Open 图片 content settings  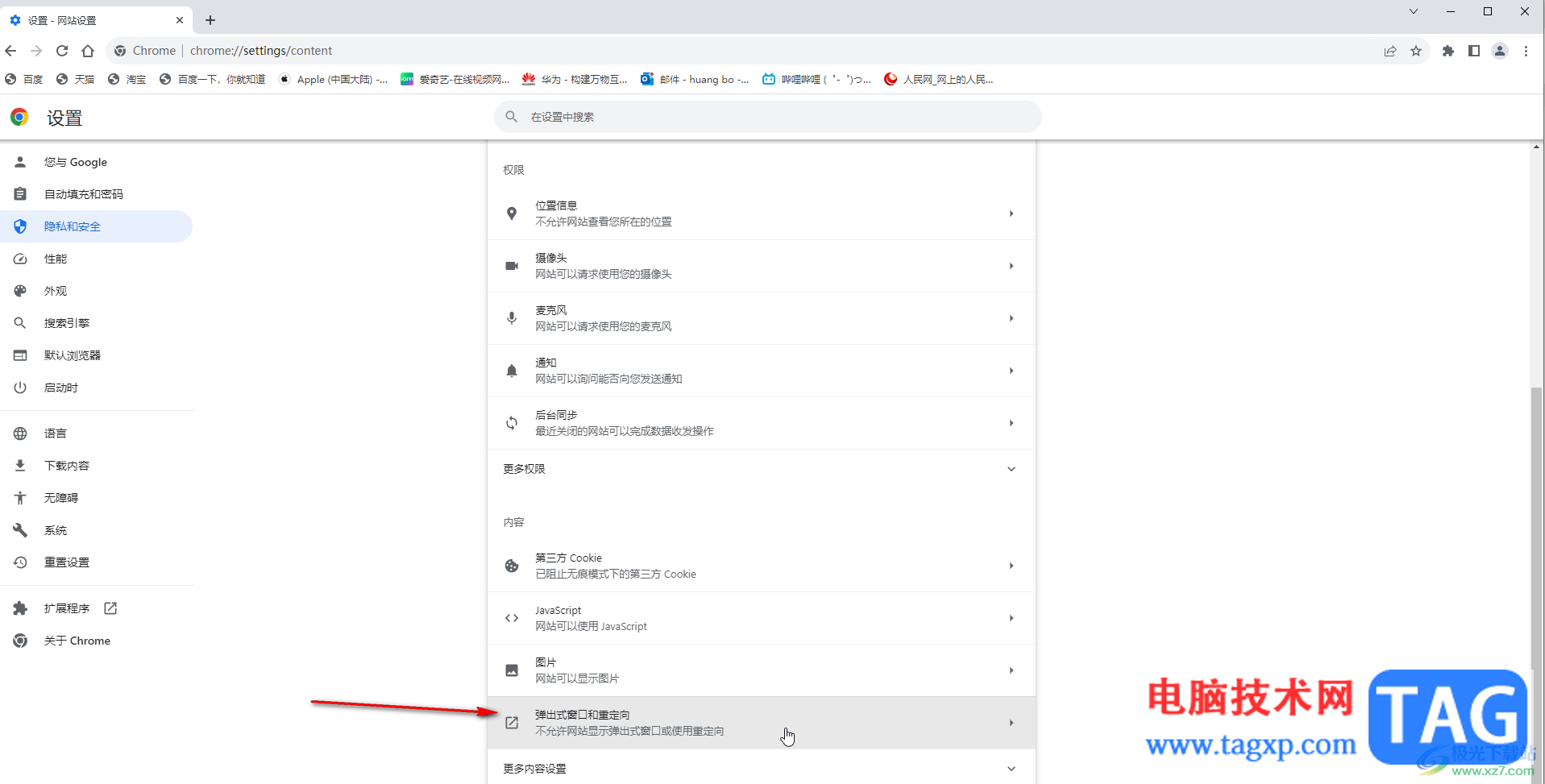pyautogui.click(x=761, y=670)
